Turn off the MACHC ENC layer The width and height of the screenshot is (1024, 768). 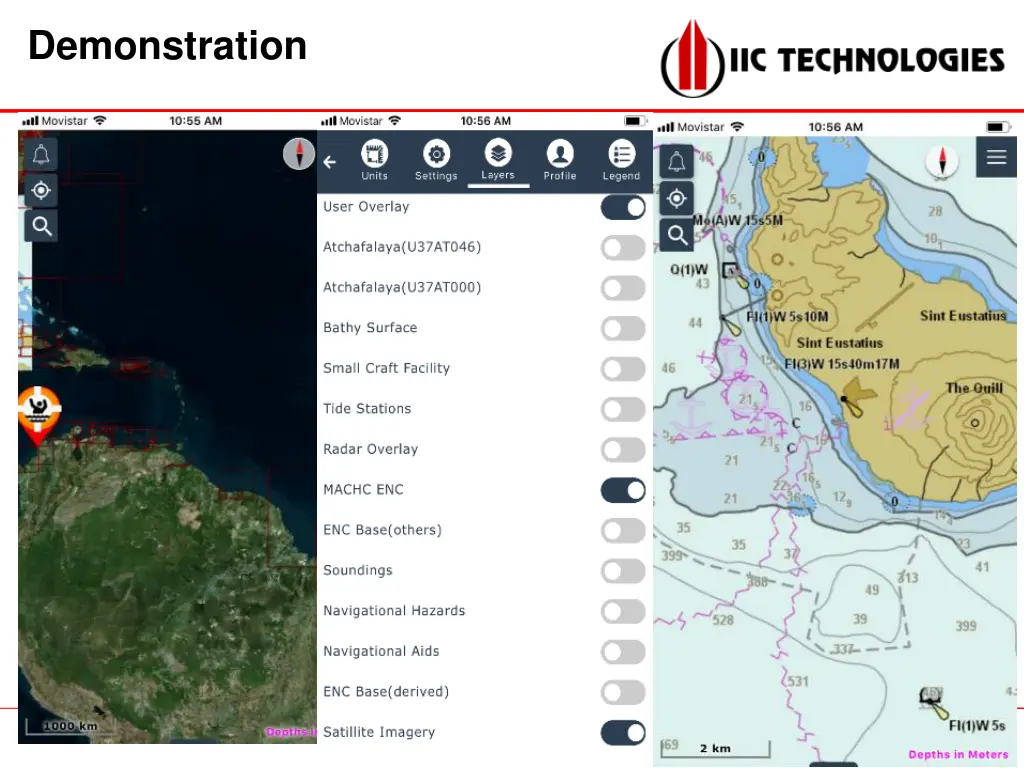623,490
